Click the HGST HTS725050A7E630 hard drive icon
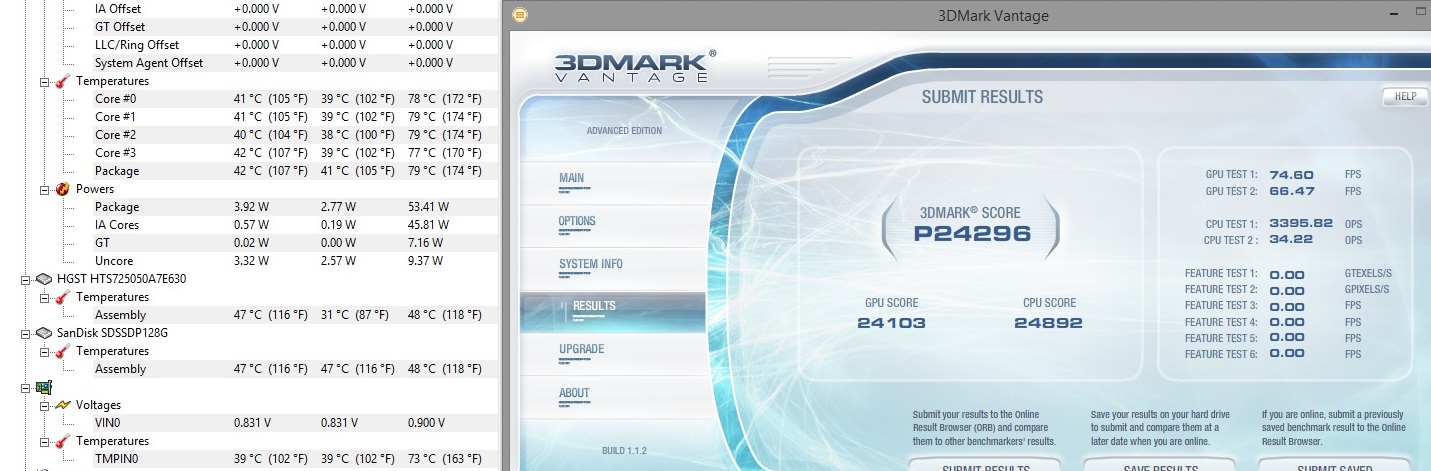The width and height of the screenshot is (1431, 471). point(44,279)
